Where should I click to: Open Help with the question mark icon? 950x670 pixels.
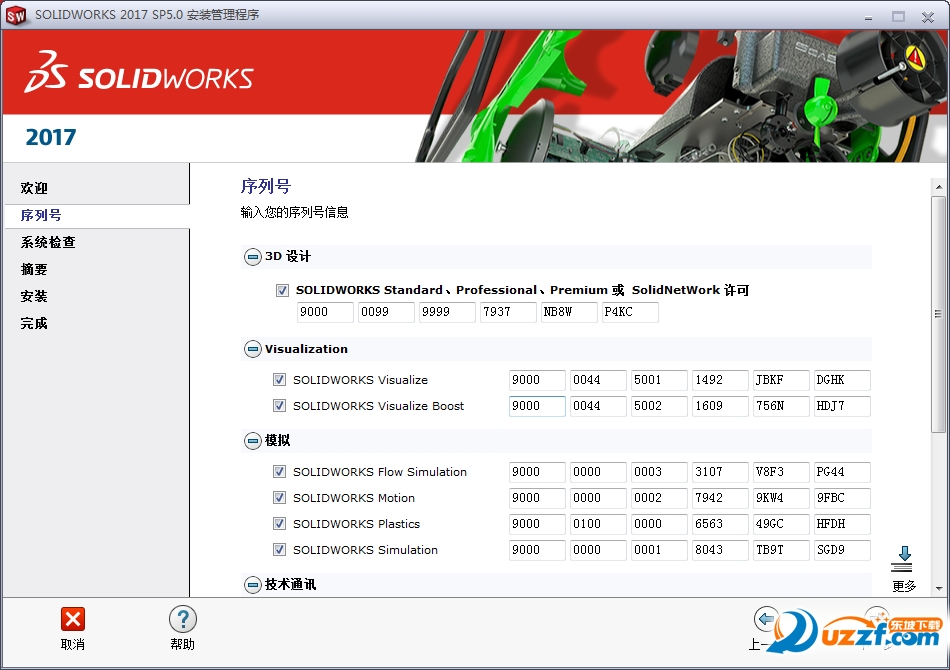click(x=182, y=619)
